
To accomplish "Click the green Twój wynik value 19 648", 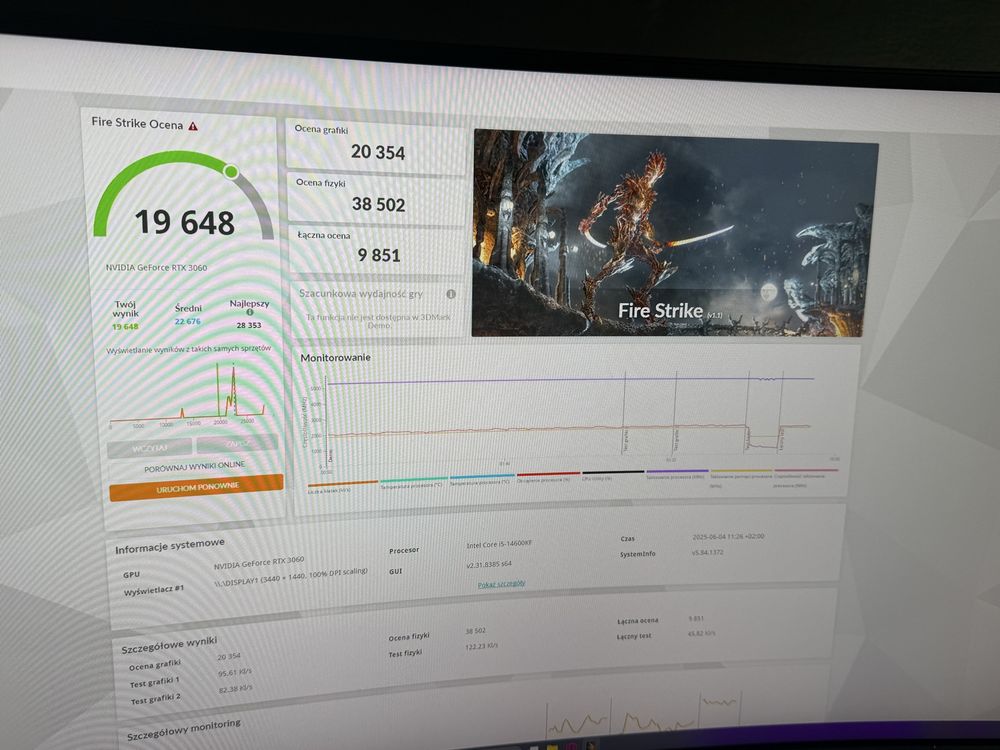I will (x=125, y=327).
